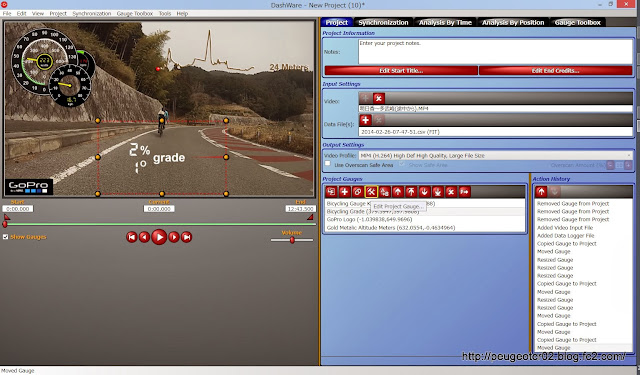Click the Edit Start Title button
The height and width of the screenshot is (375, 640).
tap(401, 71)
